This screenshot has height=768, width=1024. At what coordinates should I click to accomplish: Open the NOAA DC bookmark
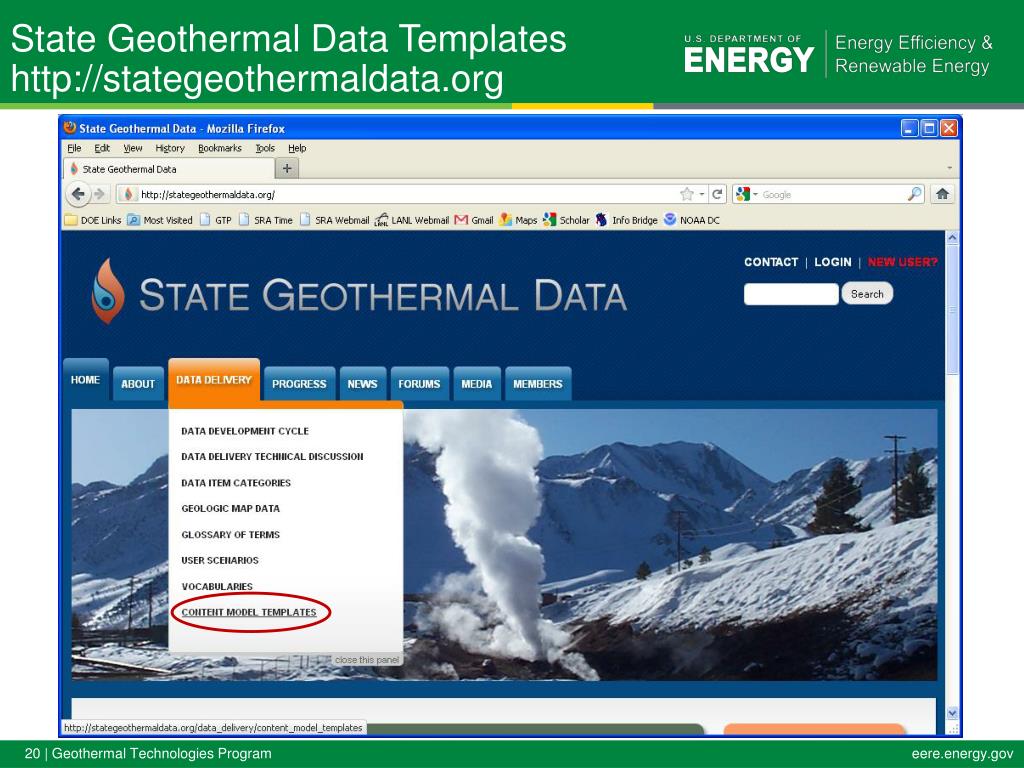pos(692,220)
